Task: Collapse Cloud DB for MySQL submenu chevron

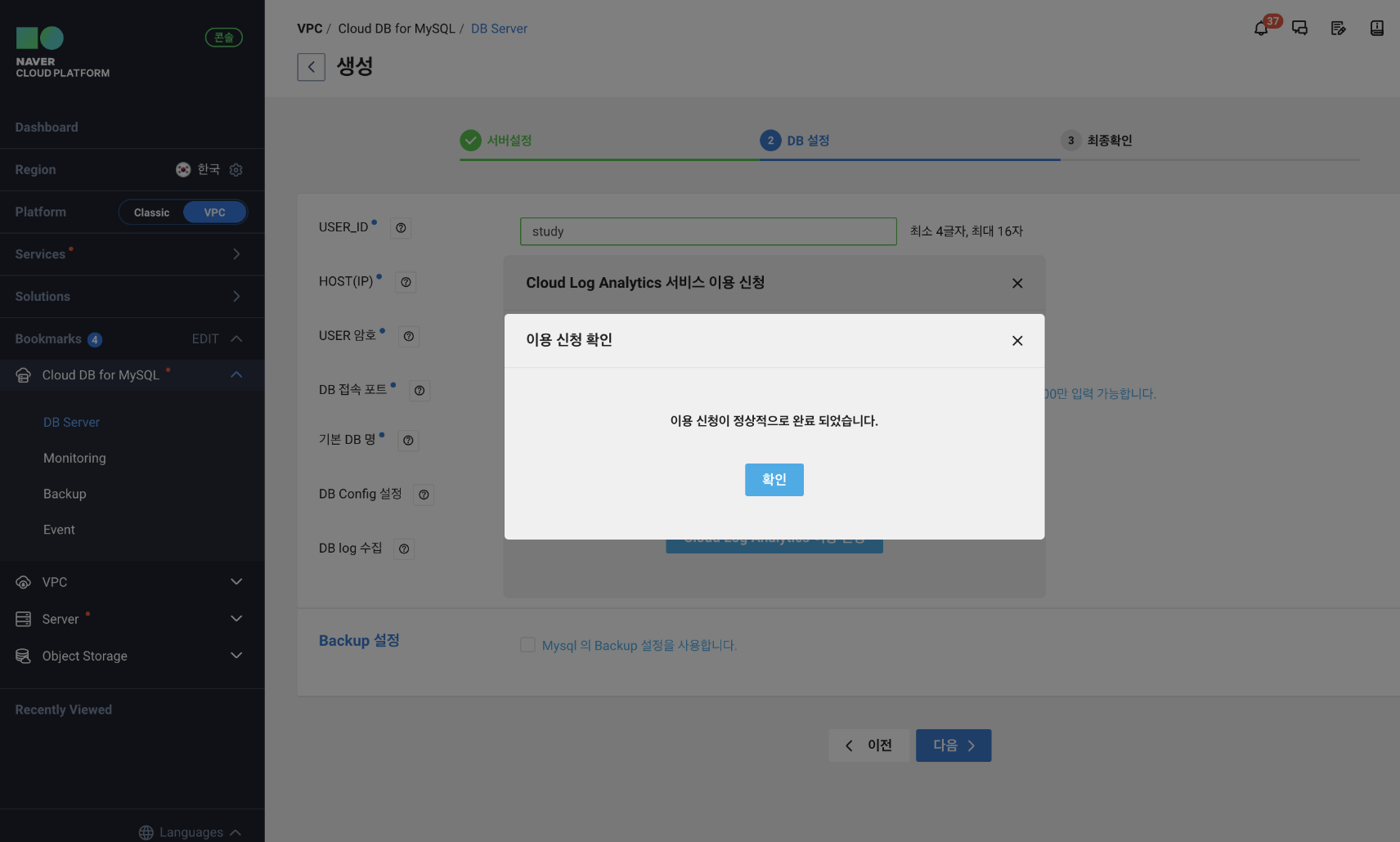Action: (x=236, y=374)
